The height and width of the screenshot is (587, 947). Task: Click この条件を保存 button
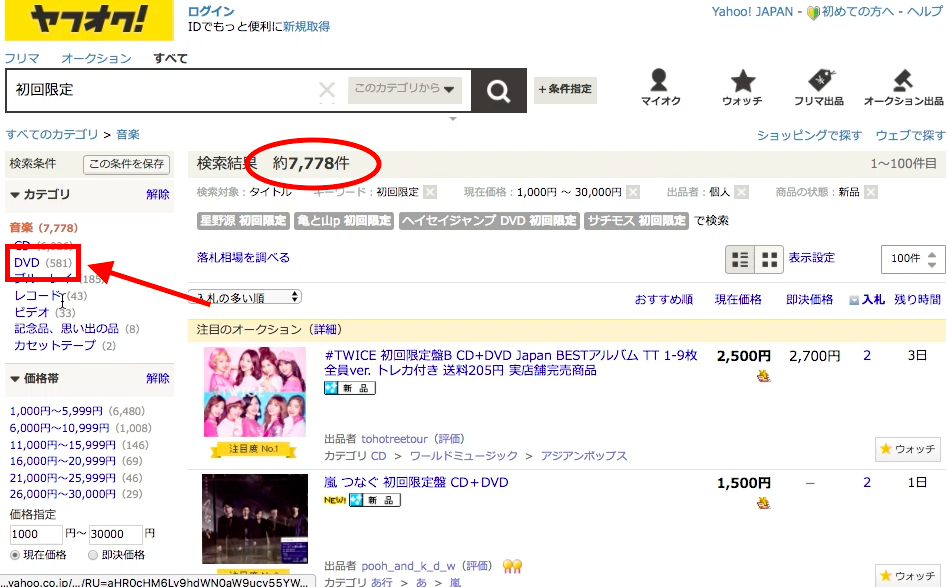click(x=126, y=164)
